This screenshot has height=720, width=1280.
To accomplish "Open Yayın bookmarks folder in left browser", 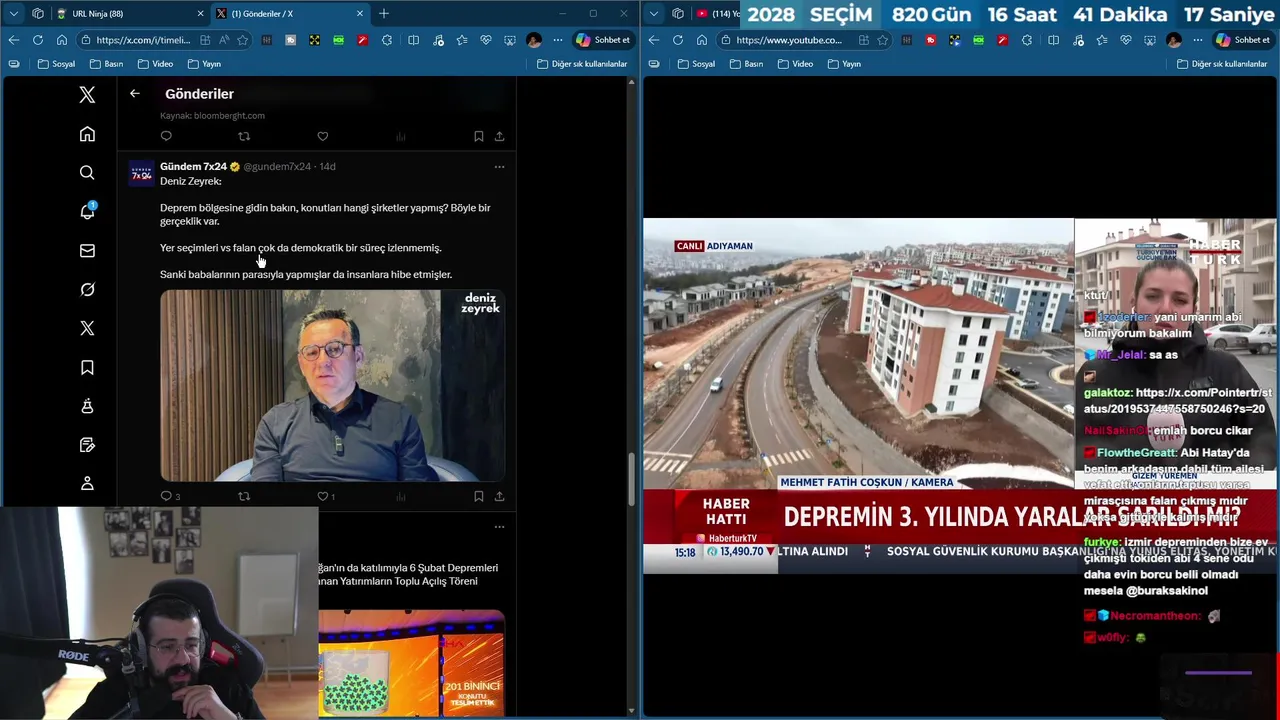I will point(204,64).
